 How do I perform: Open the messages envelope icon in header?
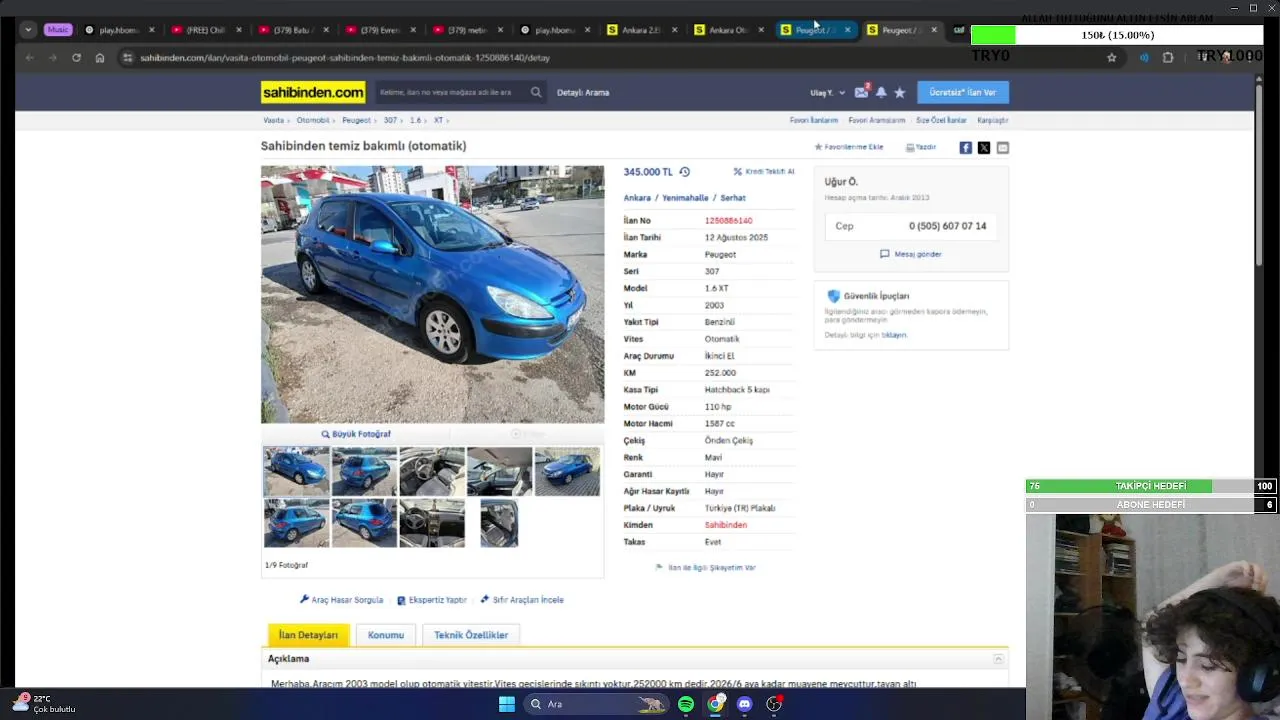[861, 92]
